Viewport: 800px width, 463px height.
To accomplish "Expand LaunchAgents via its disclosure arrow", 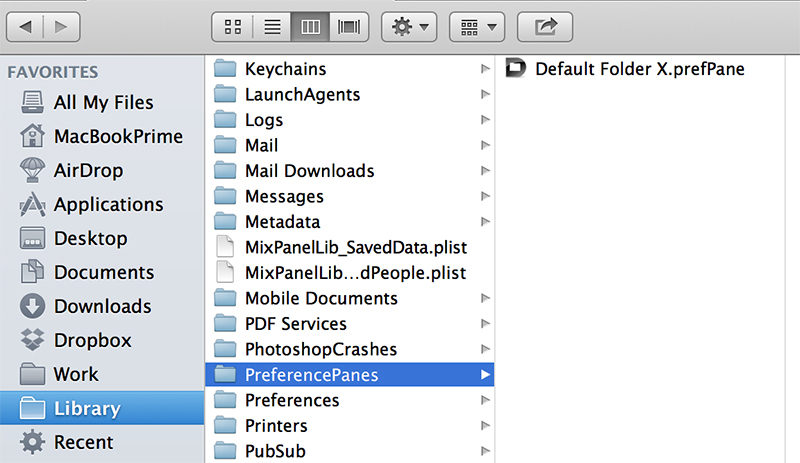I will tap(485, 94).
